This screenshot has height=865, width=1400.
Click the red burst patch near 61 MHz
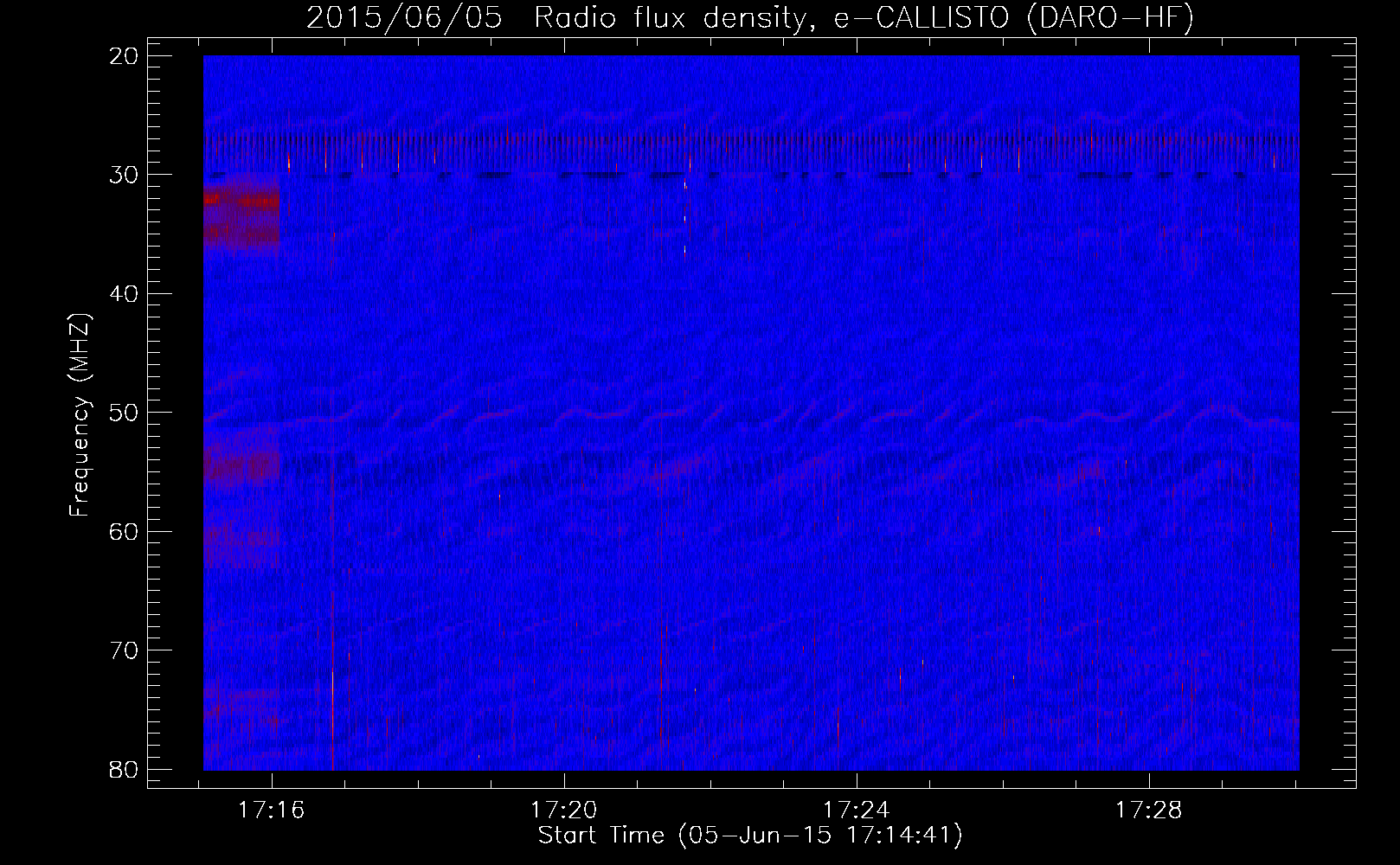(x=241, y=539)
